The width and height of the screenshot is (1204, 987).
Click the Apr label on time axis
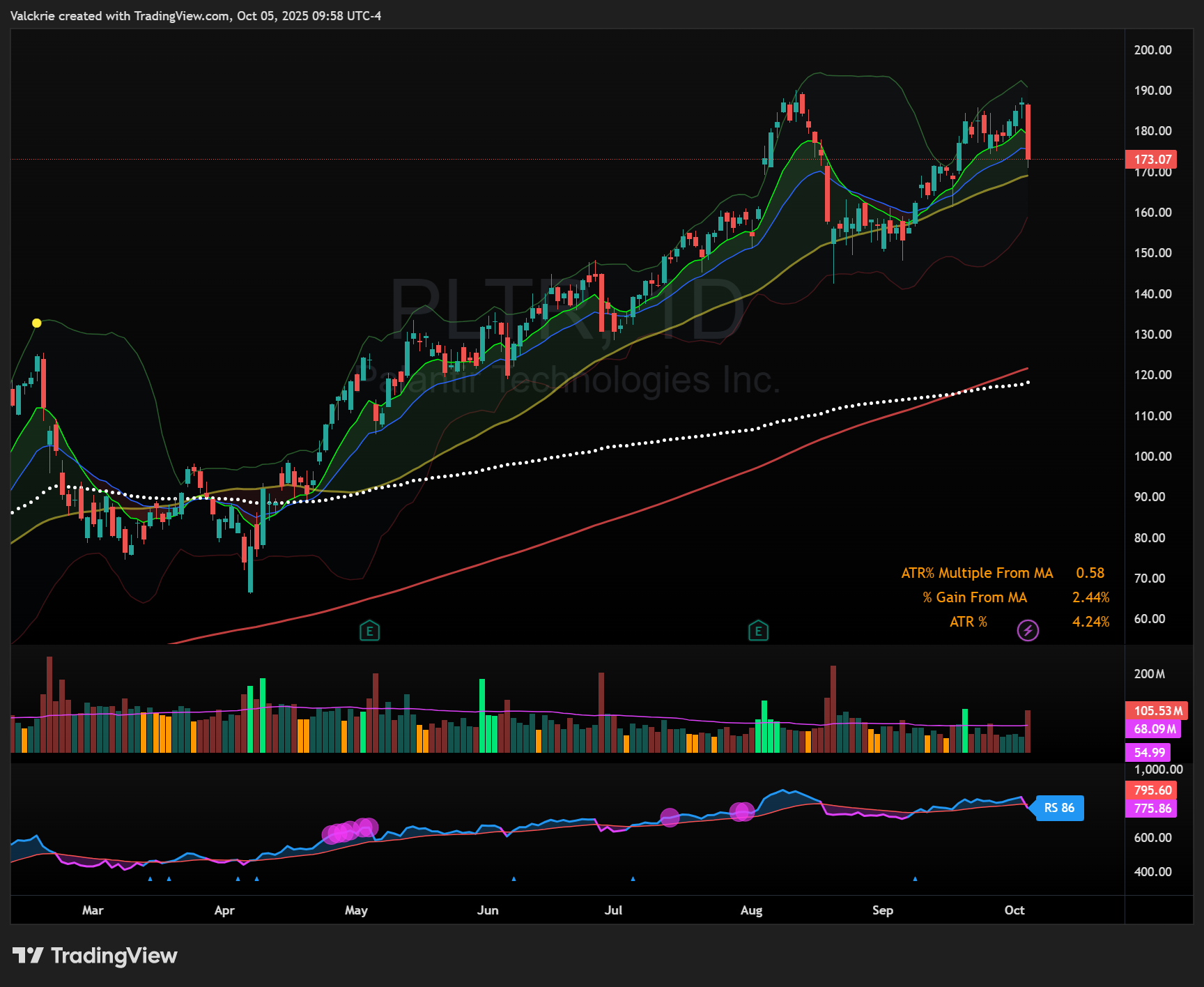[x=224, y=910]
